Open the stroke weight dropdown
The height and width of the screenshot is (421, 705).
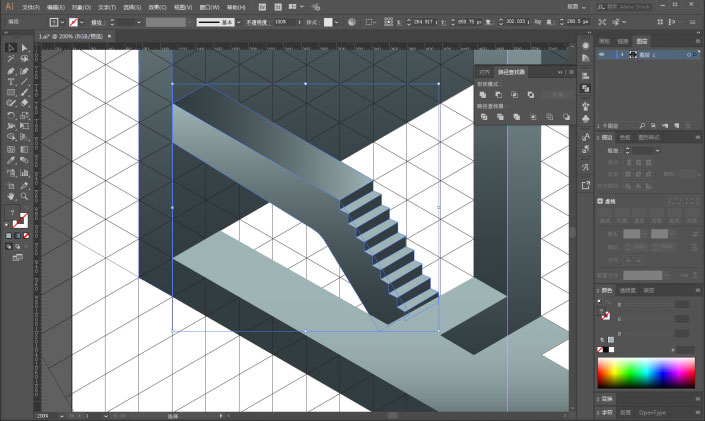[x=138, y=22]
